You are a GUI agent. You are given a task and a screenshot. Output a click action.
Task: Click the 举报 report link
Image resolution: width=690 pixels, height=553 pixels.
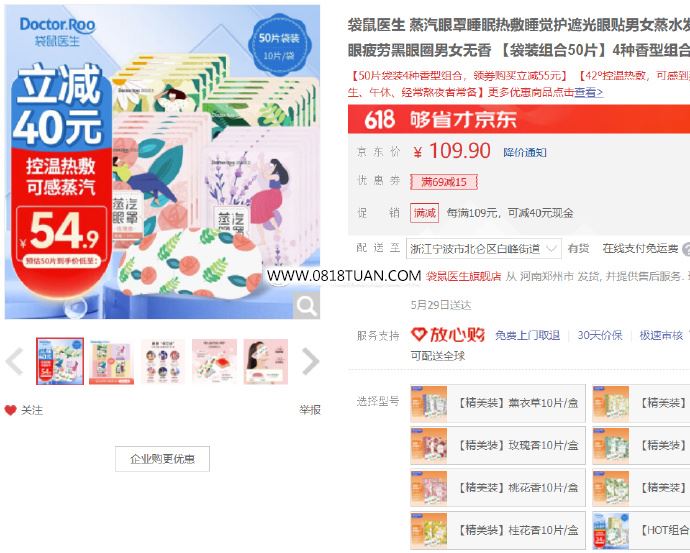coord(310,410)
